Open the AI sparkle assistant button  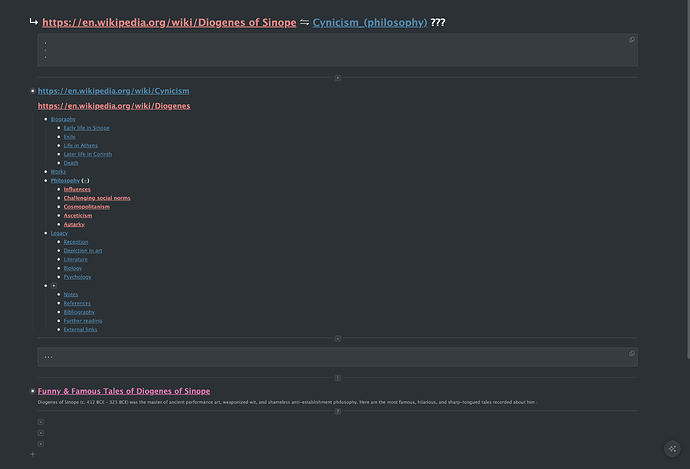point(672,449)
